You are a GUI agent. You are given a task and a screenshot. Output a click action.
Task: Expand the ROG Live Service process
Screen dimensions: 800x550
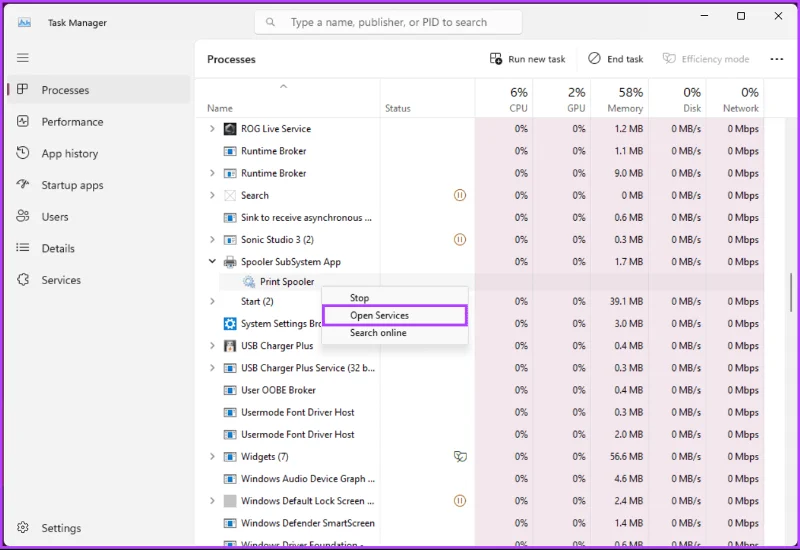pos(212,129)
